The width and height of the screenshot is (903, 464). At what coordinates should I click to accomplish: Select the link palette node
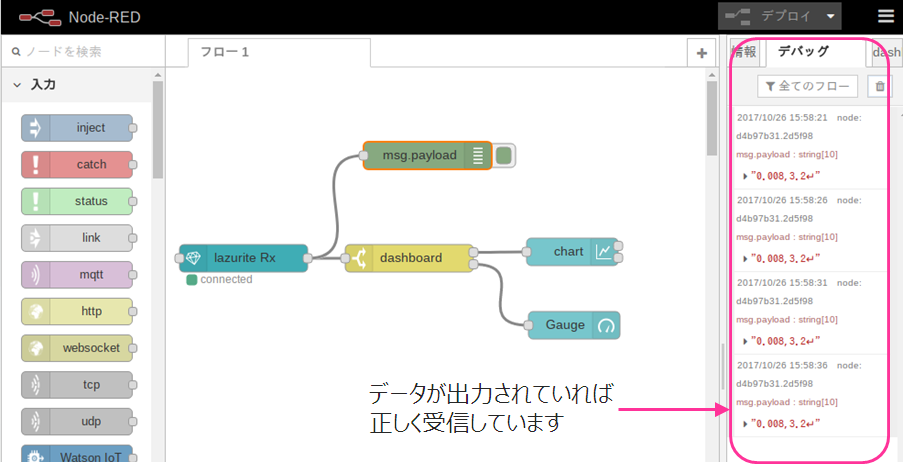point(77,238)
